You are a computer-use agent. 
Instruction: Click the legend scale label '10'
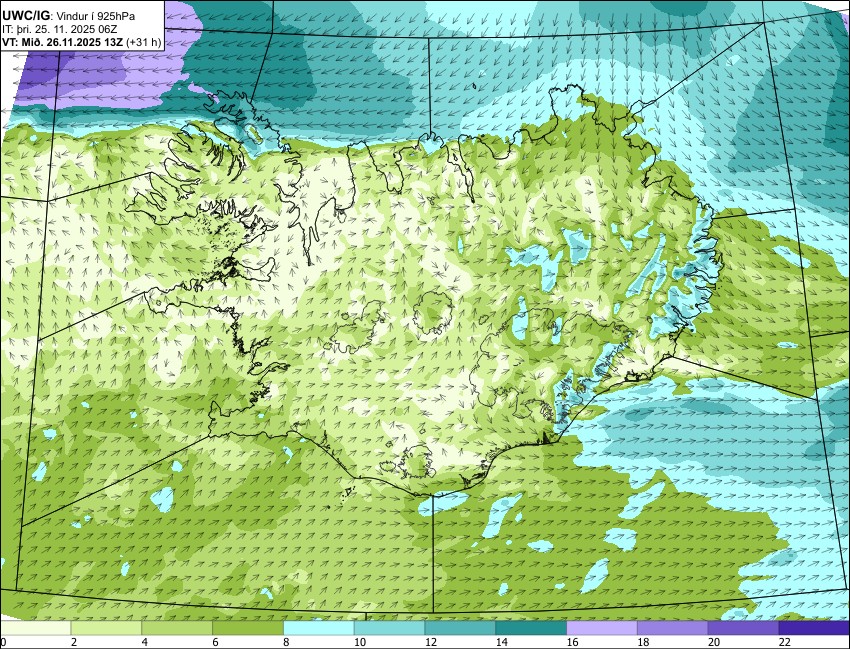[x=359, y=642]
